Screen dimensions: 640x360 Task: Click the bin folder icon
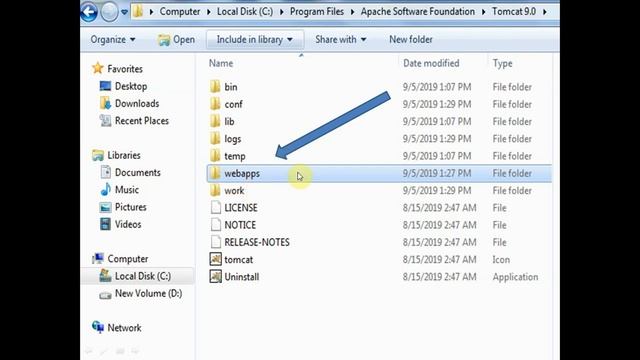click(x=215, y=87)
